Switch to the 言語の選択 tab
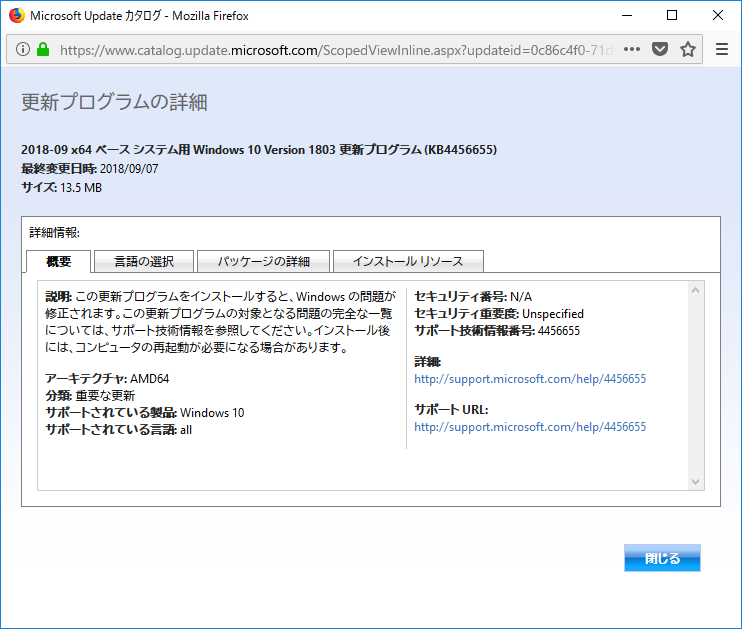Image resolution: width=742 pixels, height=629 pixels. coord(144,261)
